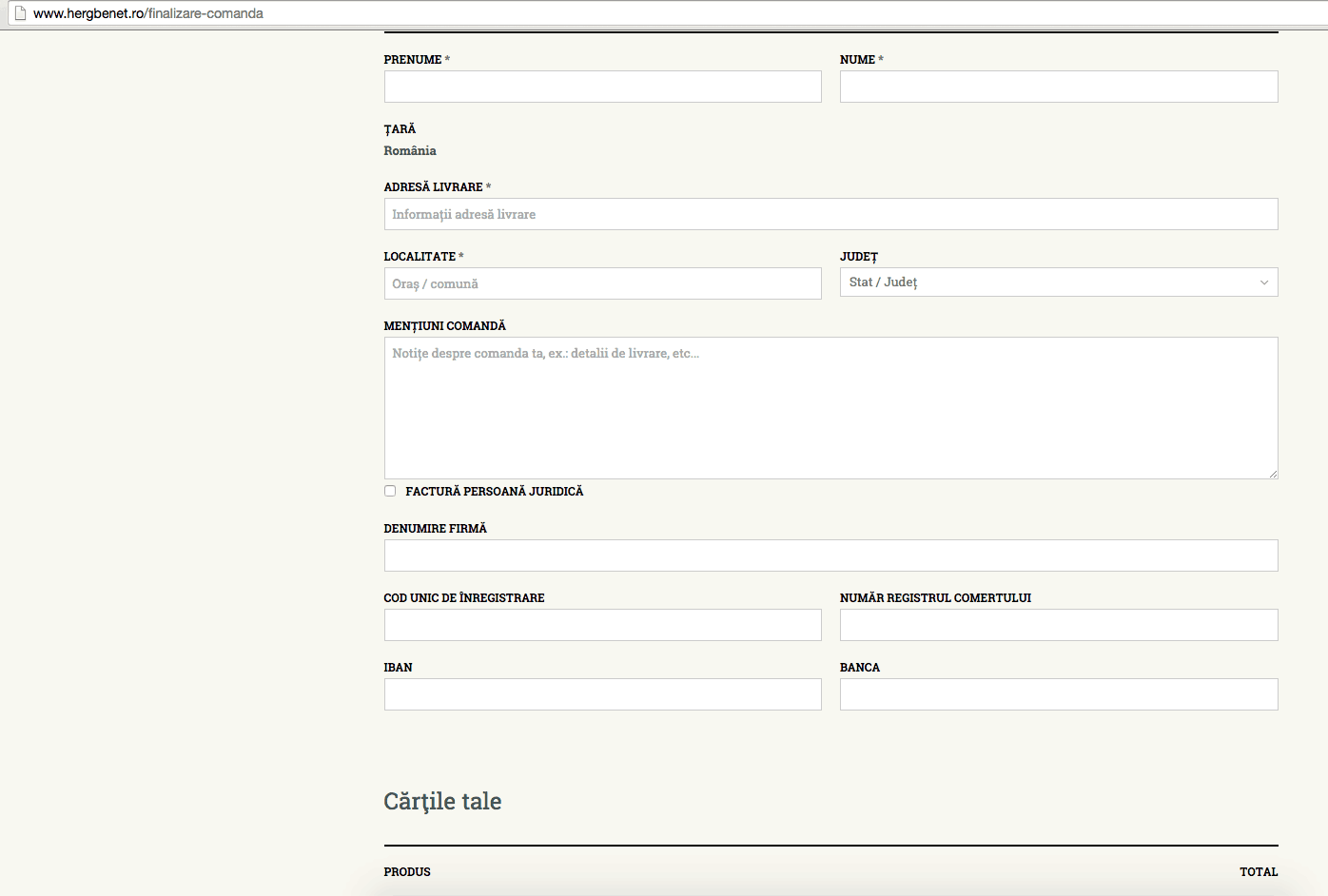This screenshot has width=1328, height=896.
Task: Click the Nume input field
Action: point(1058,87)
